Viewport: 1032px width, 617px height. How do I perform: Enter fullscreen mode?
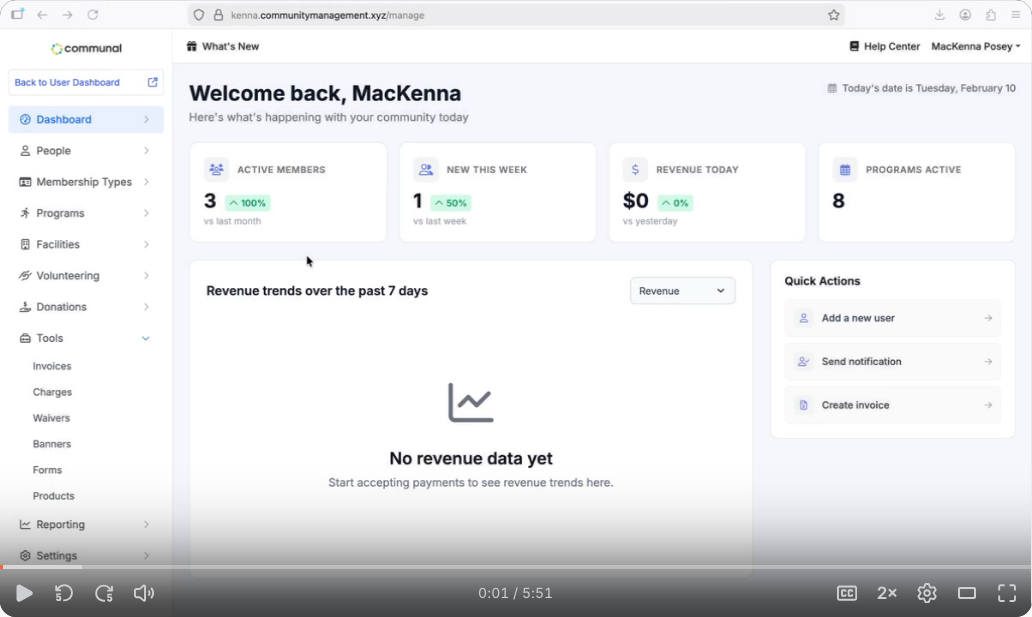click(x=1007, y=593)
